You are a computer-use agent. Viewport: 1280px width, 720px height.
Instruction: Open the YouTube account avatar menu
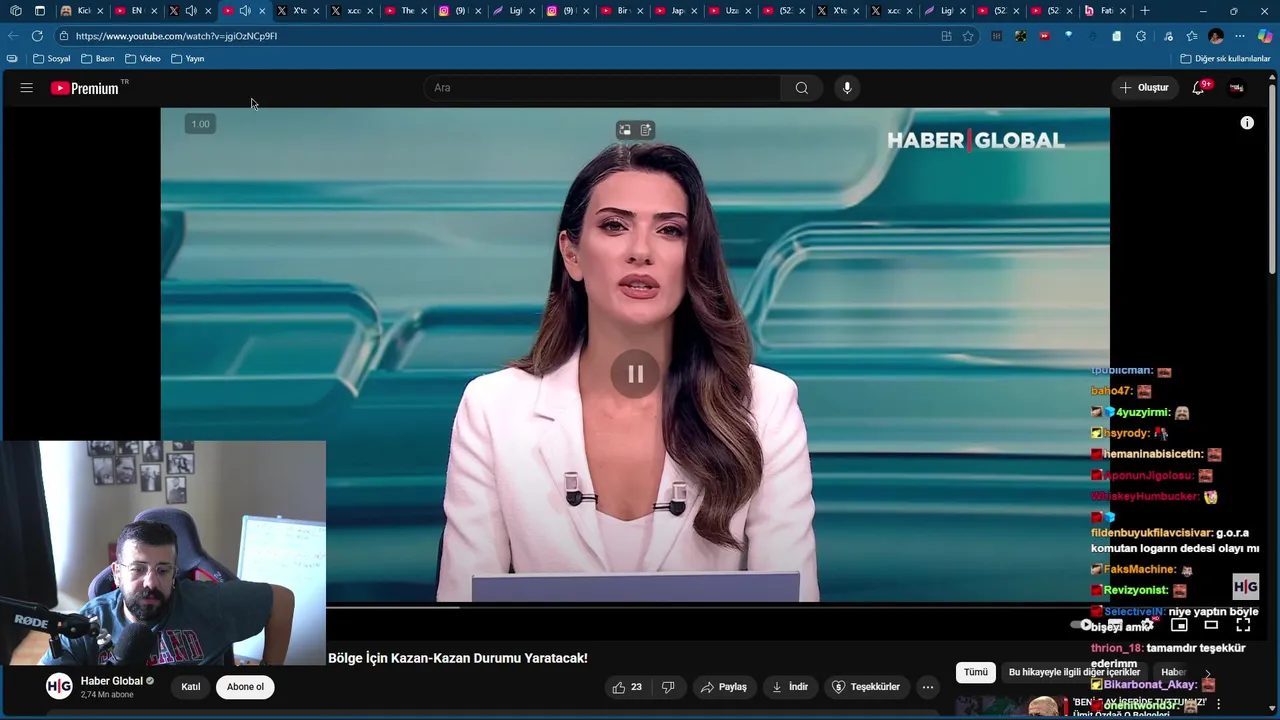1237,88
